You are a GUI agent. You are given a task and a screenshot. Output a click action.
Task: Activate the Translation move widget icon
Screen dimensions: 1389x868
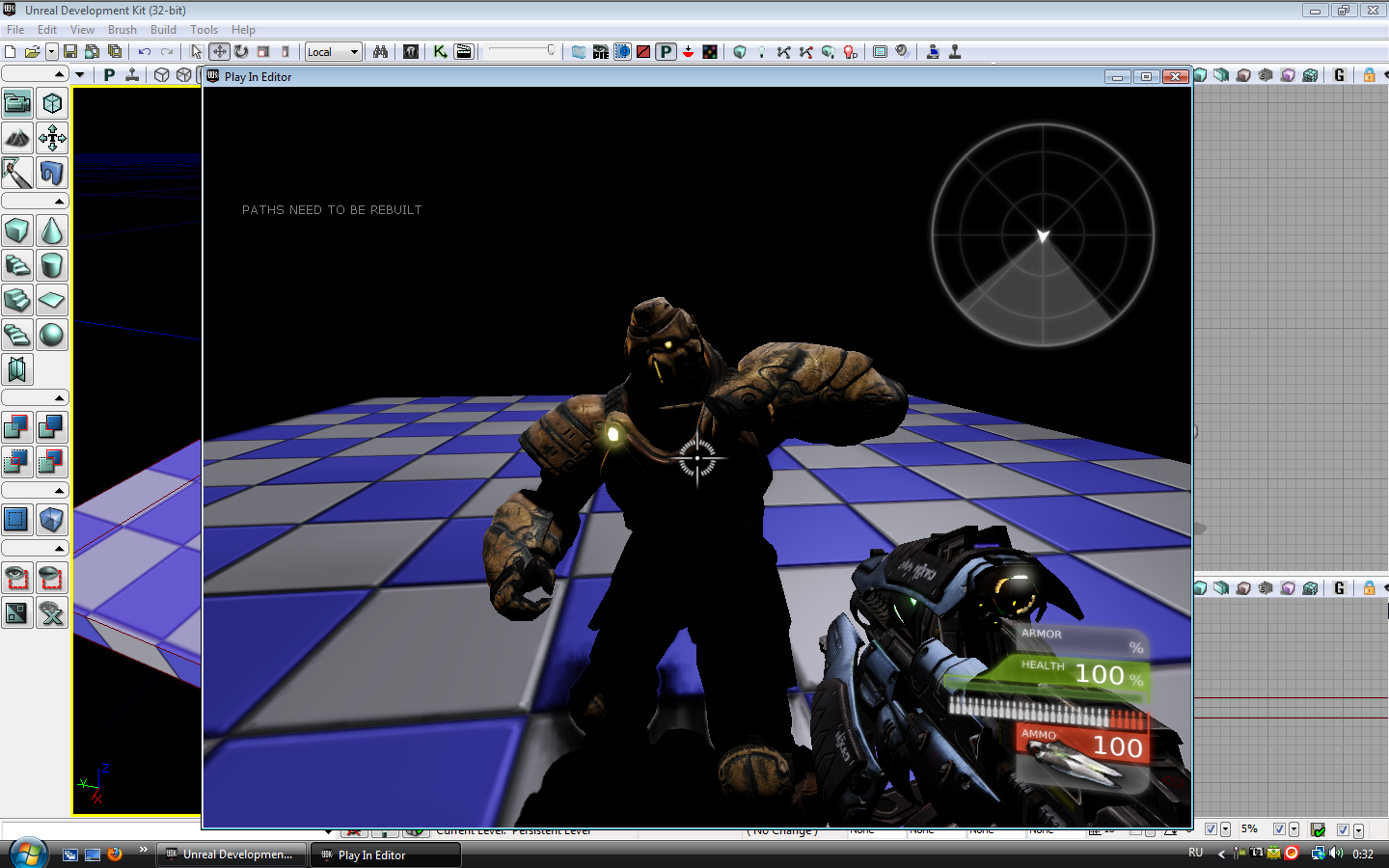[x=219, y=52]
